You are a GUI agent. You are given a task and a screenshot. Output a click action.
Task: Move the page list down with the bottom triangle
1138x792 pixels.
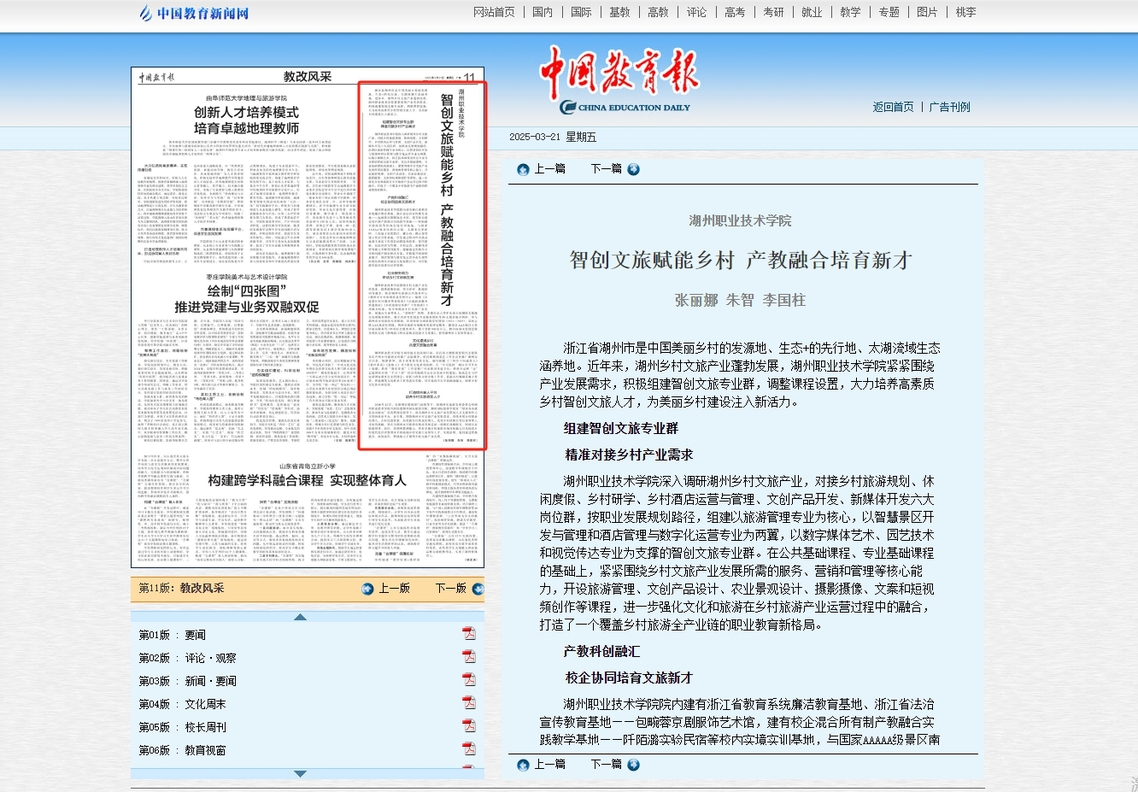click(300, 773)
